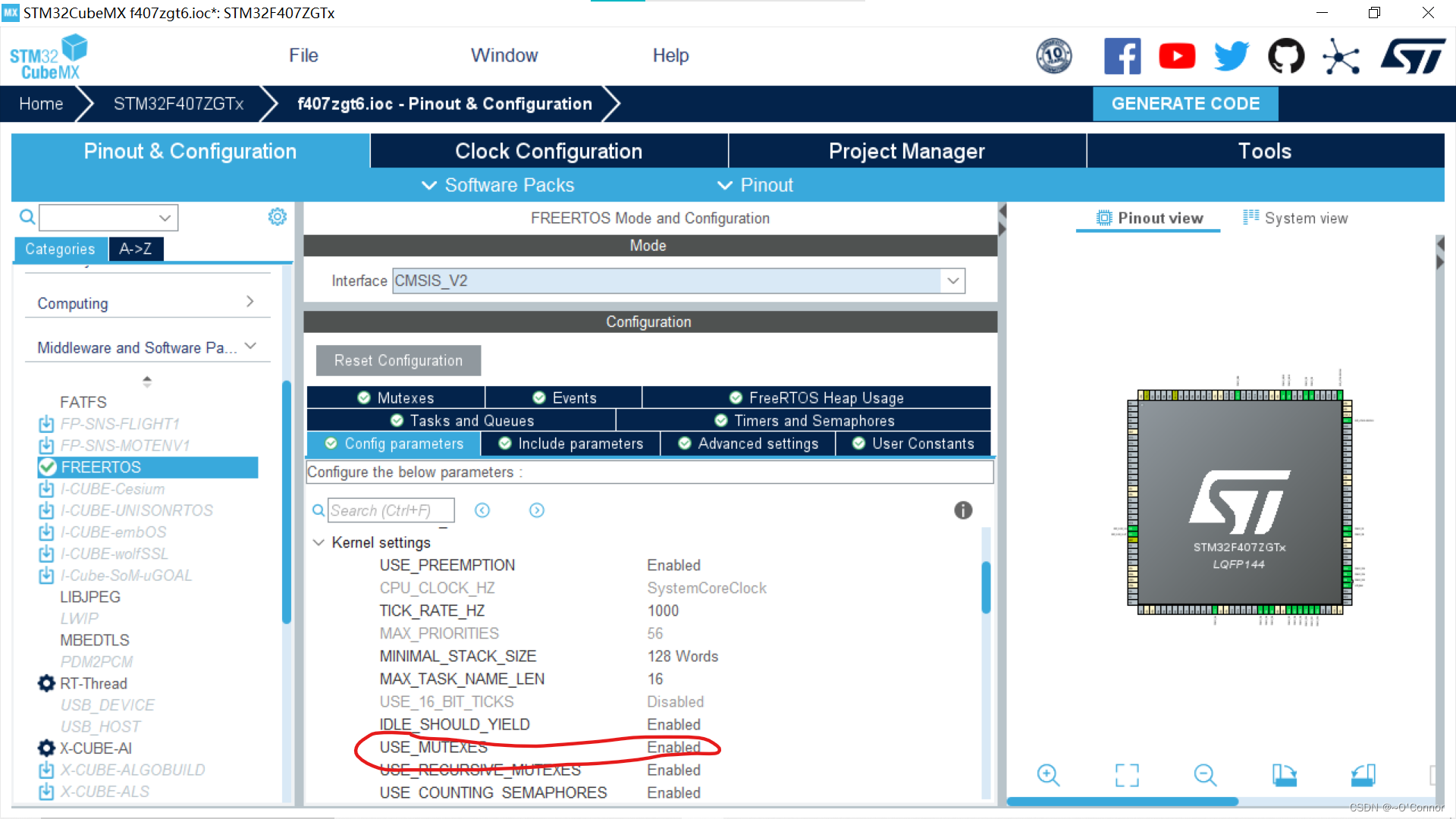Click the zoom out magnifier icon
This screenshot has height=819, width=1456.
[1205, 775]
